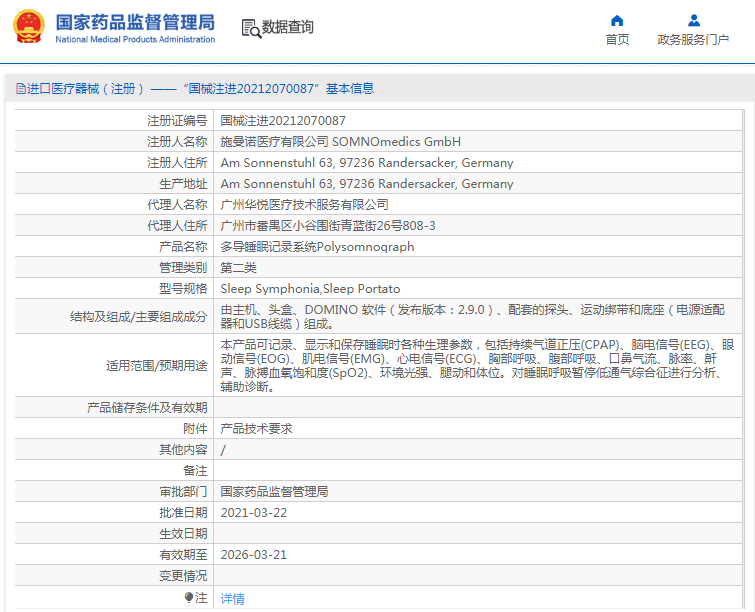This screenshot has height=612, width=755.
Task: Click attachment value 产品技术要求
Action: click(x=256, y=429)
